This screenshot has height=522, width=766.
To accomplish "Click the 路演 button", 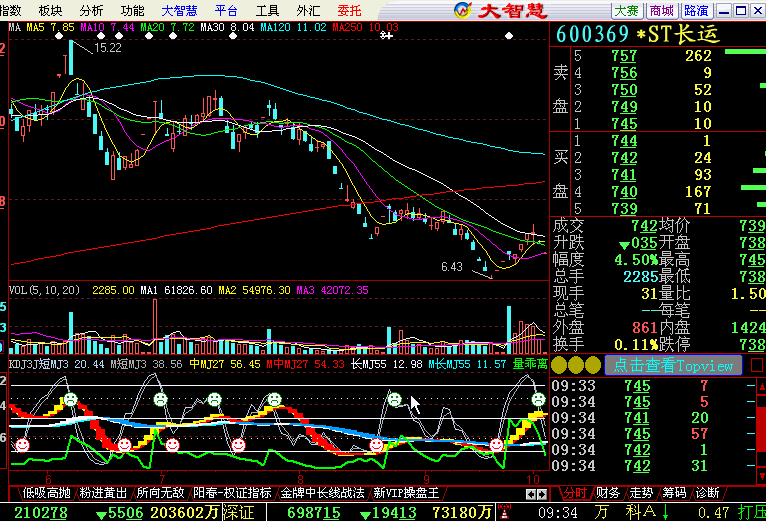I will tap(696, 10).
